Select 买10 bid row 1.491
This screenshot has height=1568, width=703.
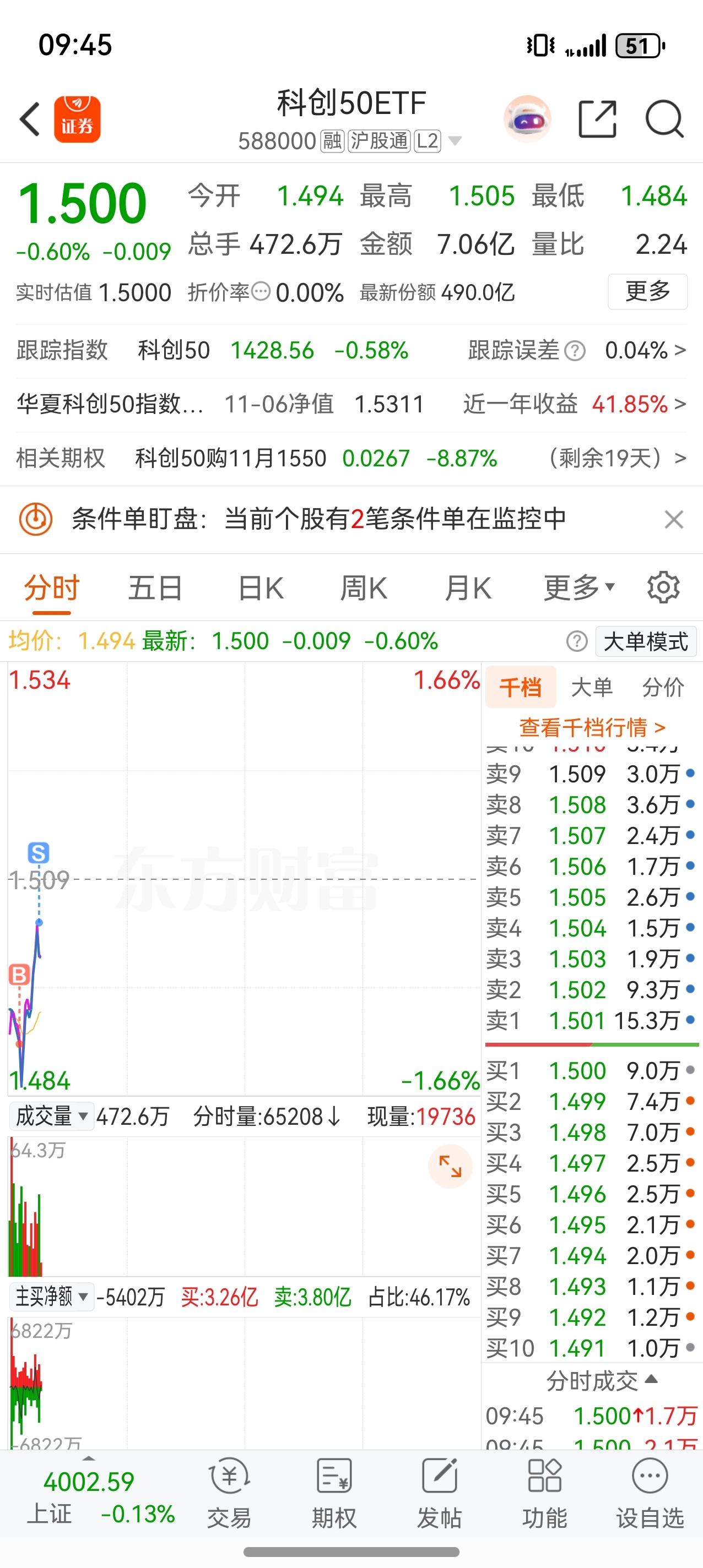coord(591,1348)
